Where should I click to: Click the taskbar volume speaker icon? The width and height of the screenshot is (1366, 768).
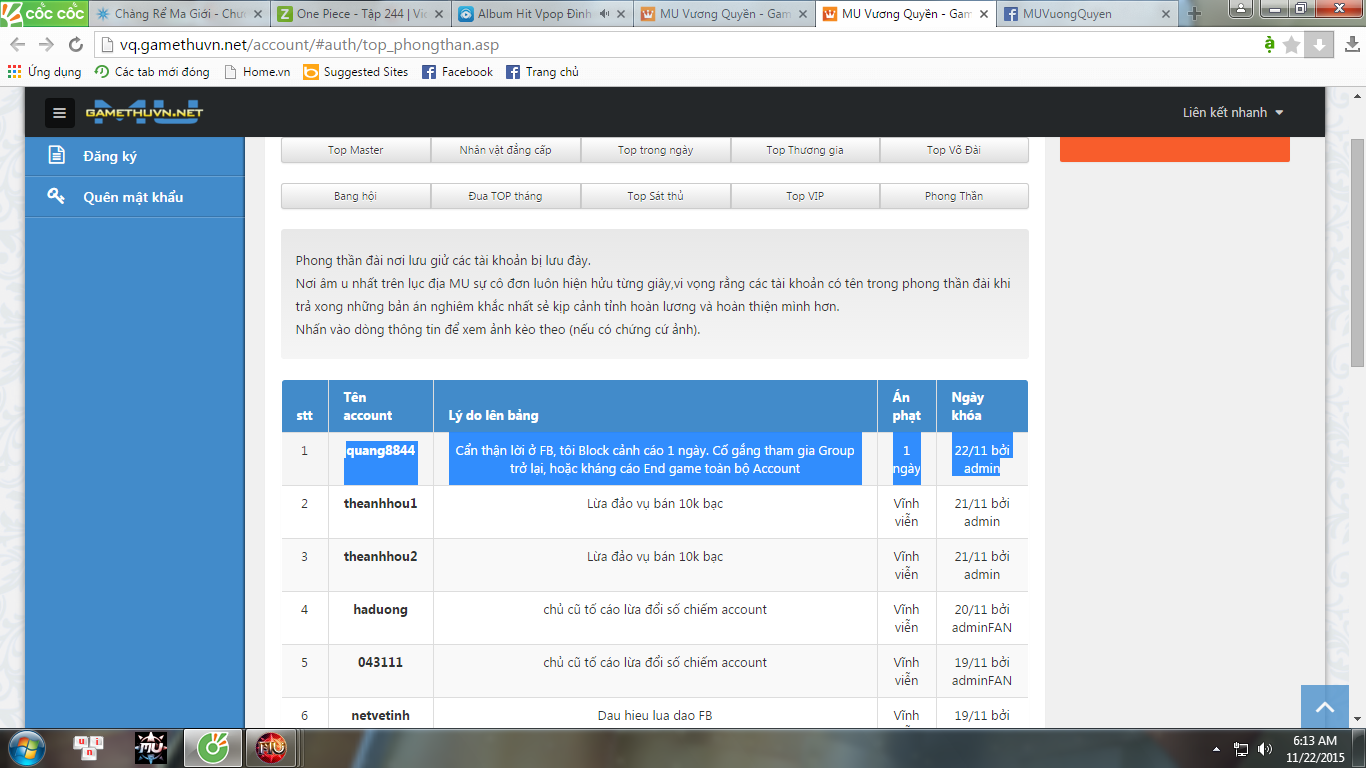(1264, 748)
